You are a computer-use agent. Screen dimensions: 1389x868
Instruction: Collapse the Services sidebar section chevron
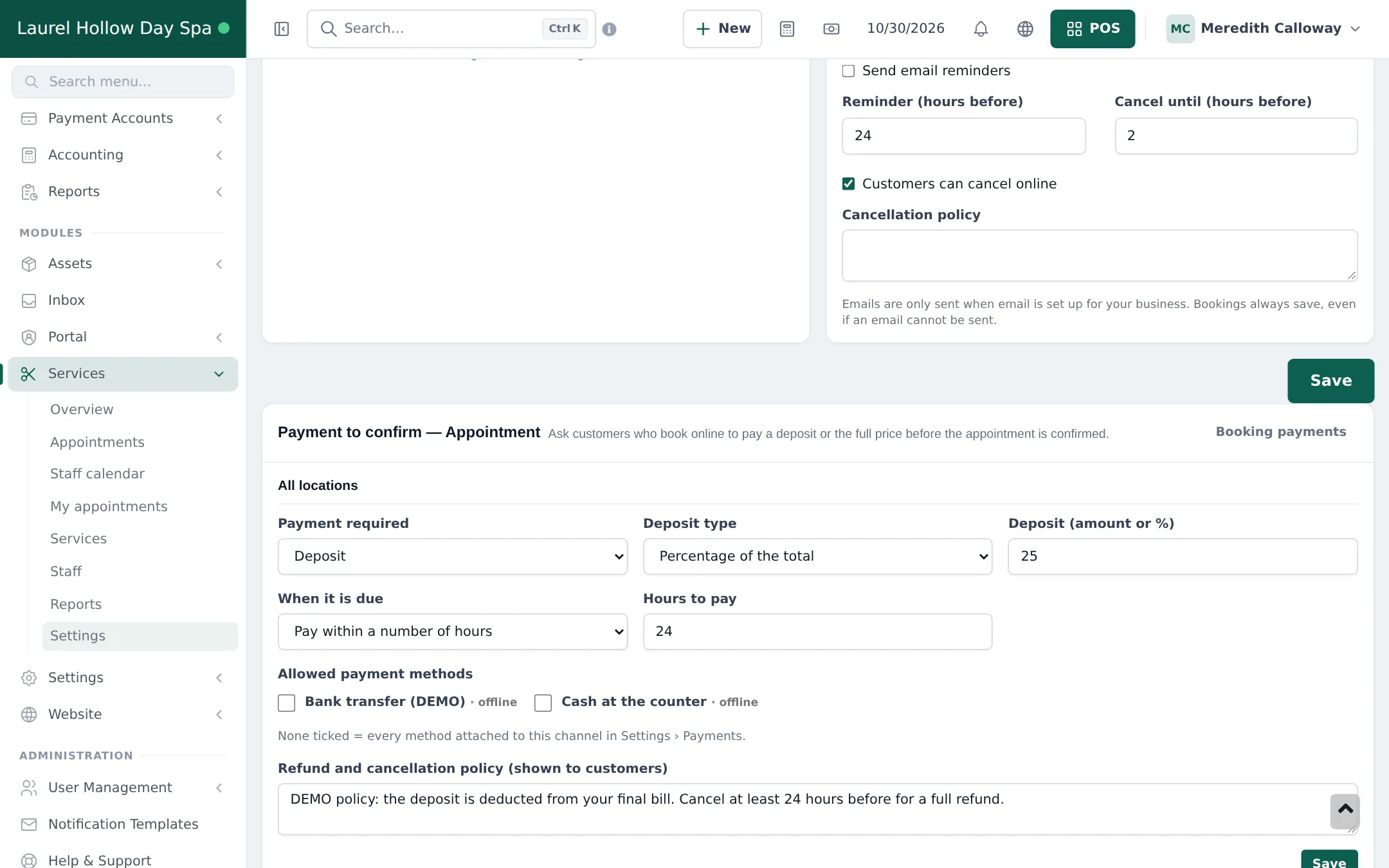pos(219,374)
